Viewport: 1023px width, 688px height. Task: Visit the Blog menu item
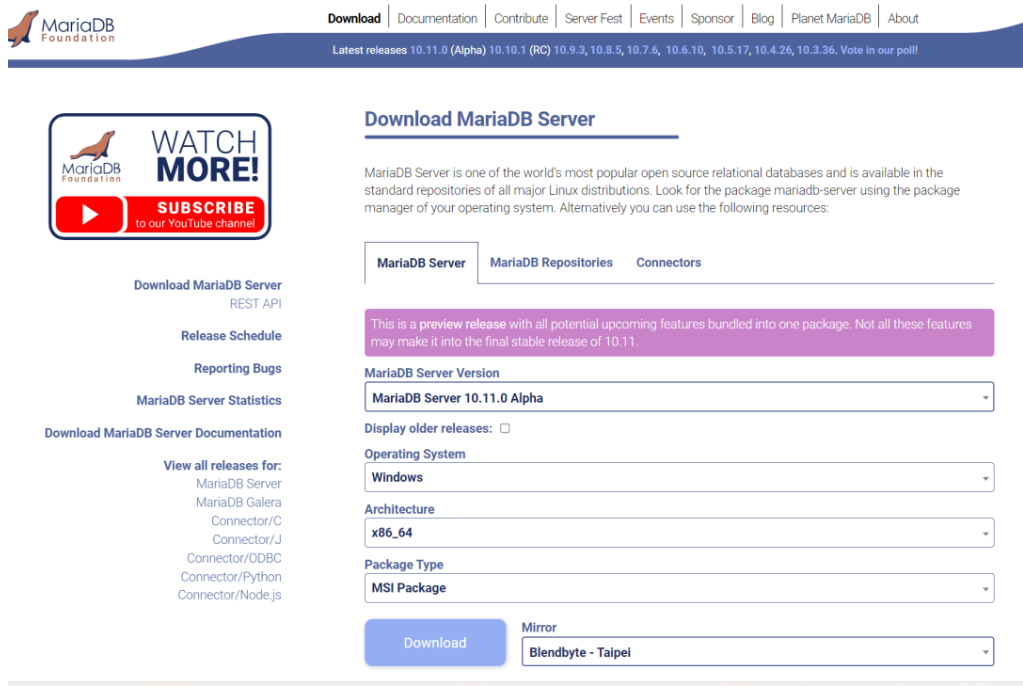tap(762, 18)
